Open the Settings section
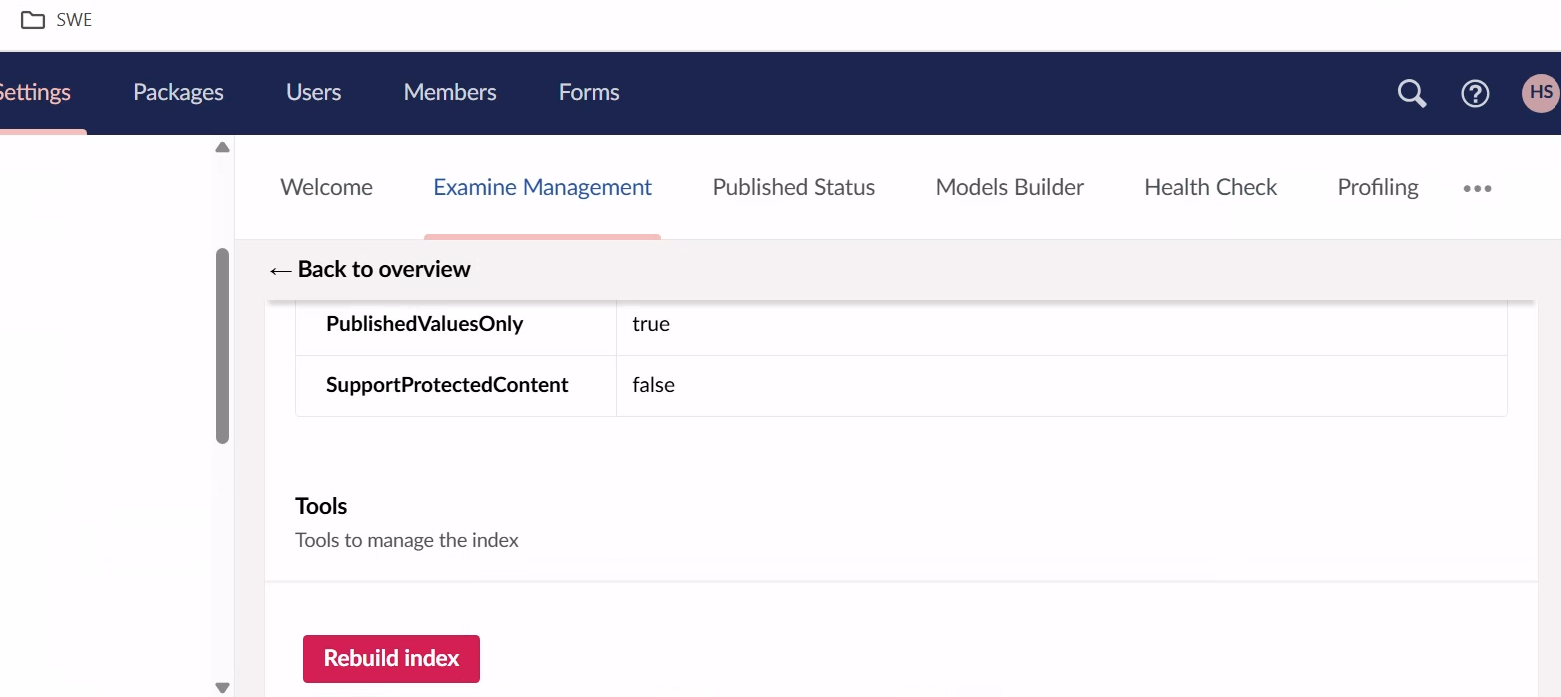Screen dimensions: 1561x697 point(35,93)
